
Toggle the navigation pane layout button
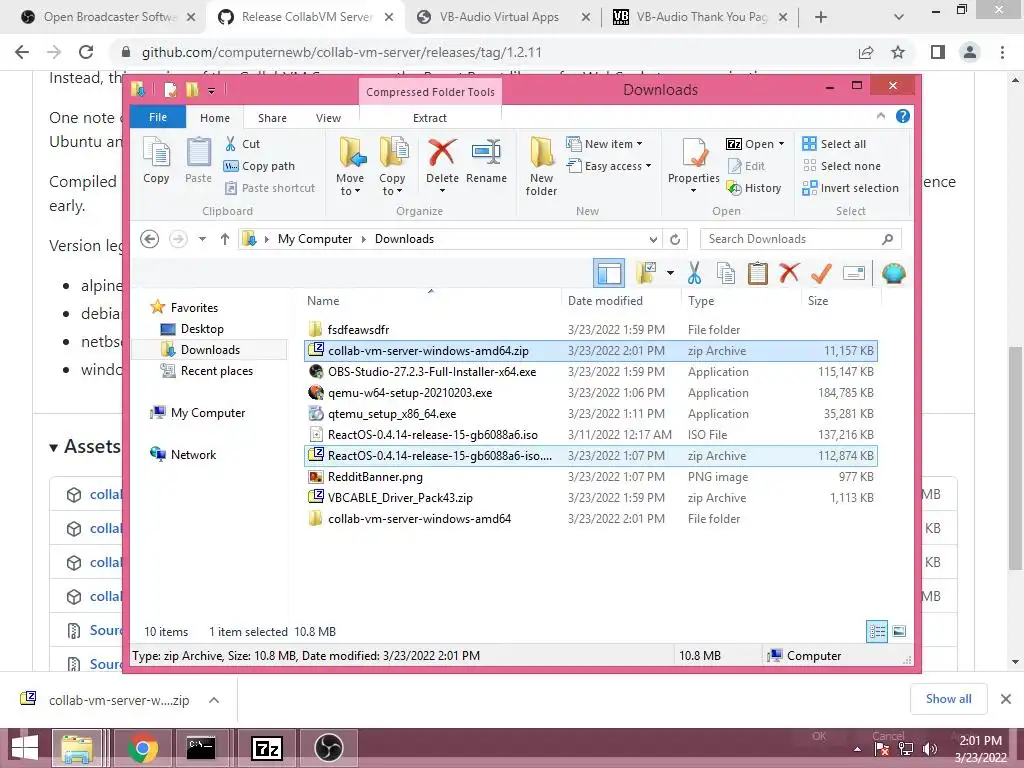[609, 273]
